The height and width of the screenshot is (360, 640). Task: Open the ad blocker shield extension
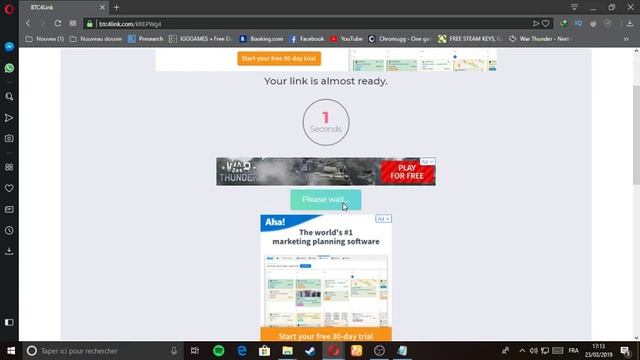click(608, 24)
